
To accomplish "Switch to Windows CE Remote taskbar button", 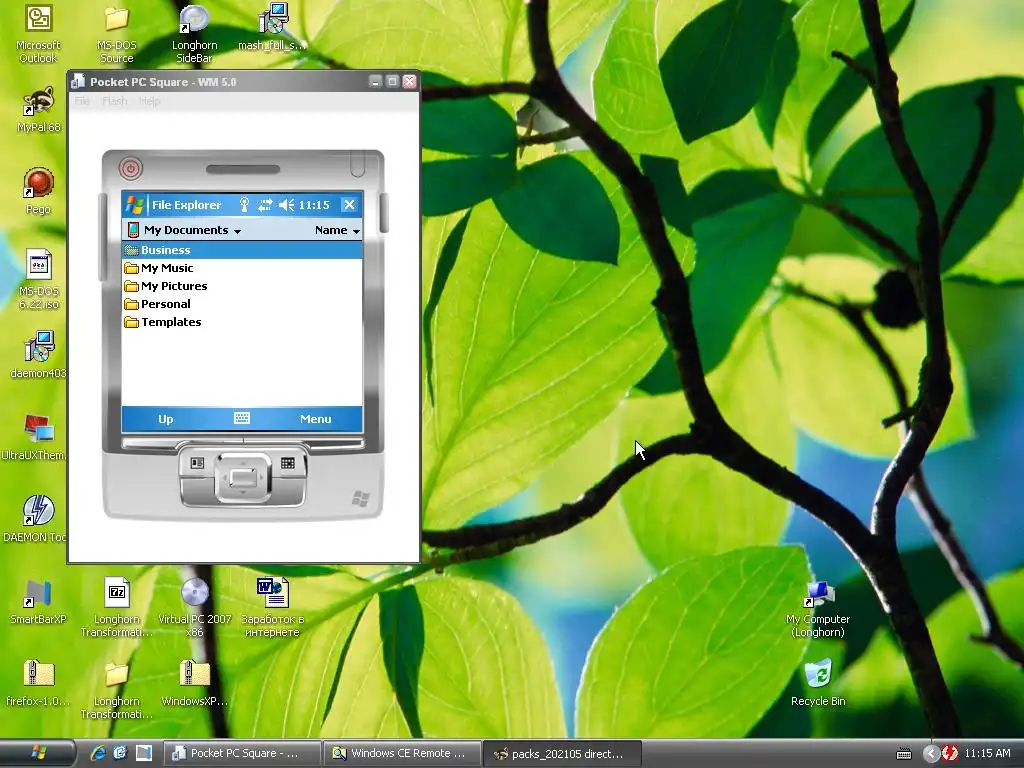I will 403,754.
